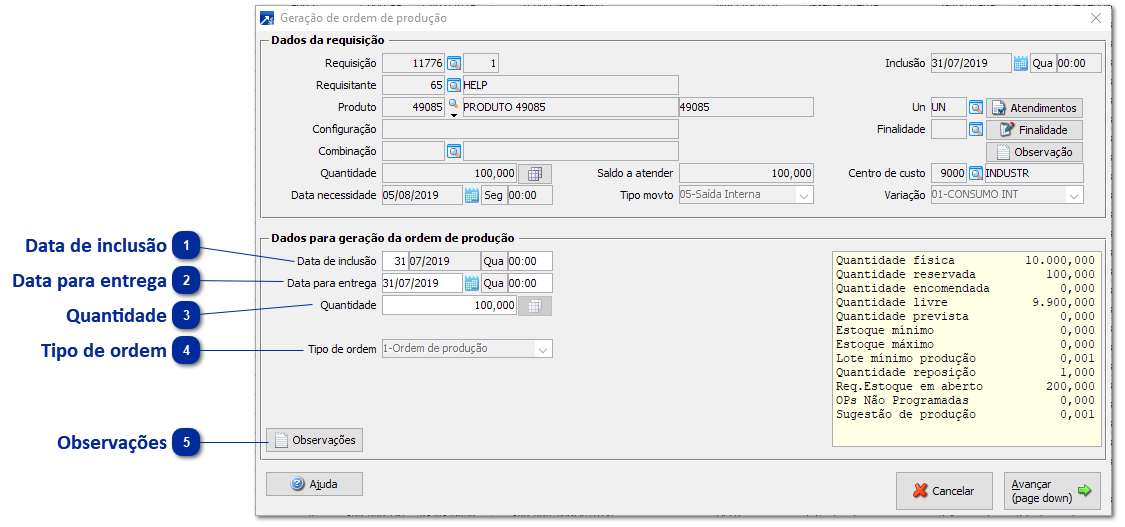Click the app icon in the title bar
Image resolution: width=1125 pixels, height=527 pixels.
tap(267, 18)
